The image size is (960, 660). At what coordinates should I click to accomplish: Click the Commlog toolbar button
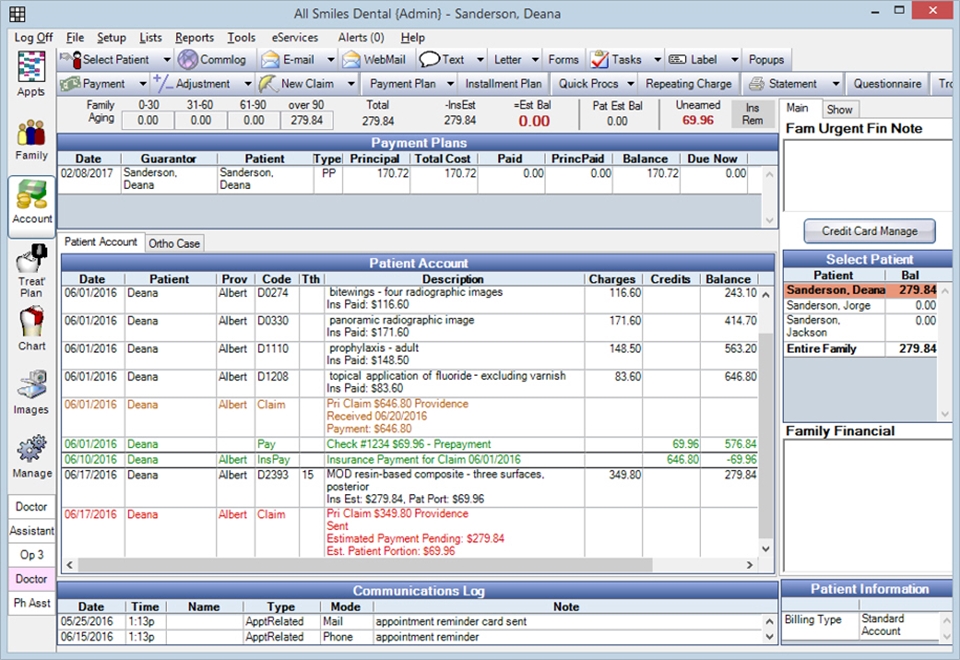pyautogui.click(x=212, y=60)
